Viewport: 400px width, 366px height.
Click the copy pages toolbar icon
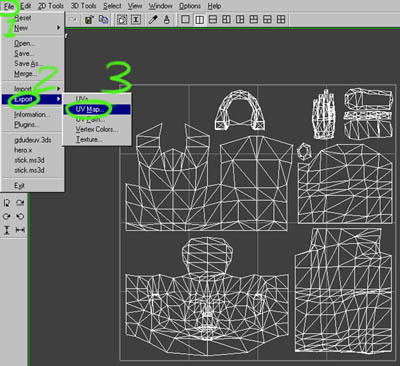click(x=103, y=20)
